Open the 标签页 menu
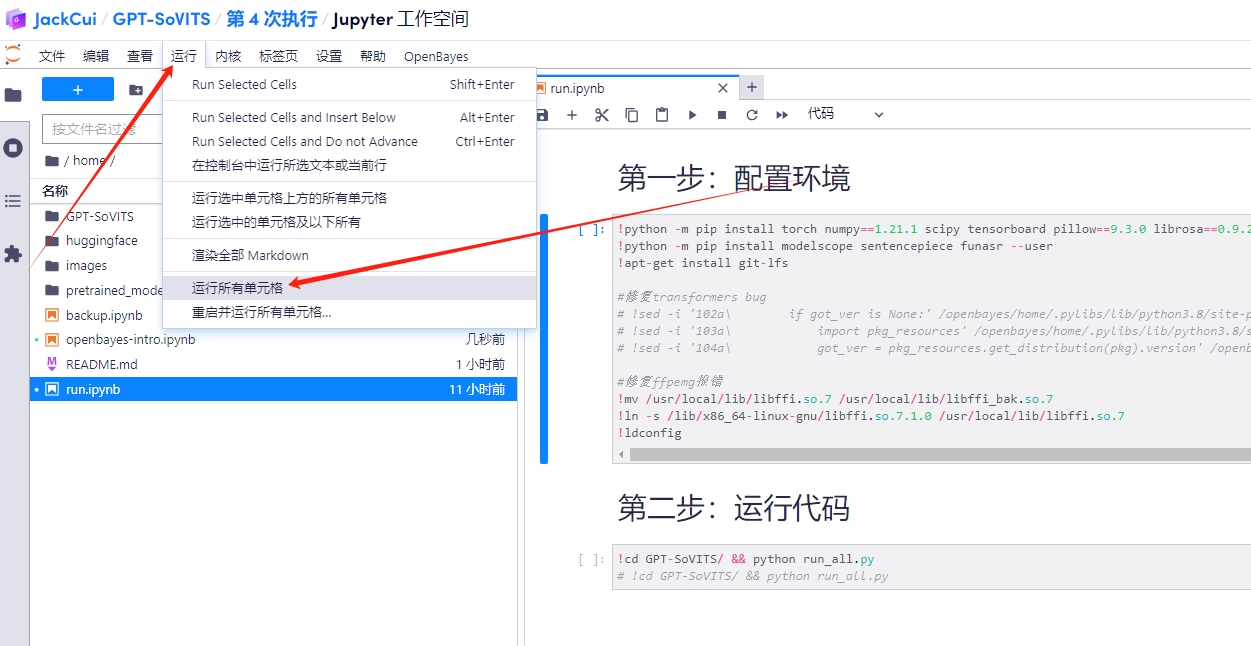Image resolution: width=1251 pixels, height=646 pixels. pyautogui.click(x=278, y=56)
